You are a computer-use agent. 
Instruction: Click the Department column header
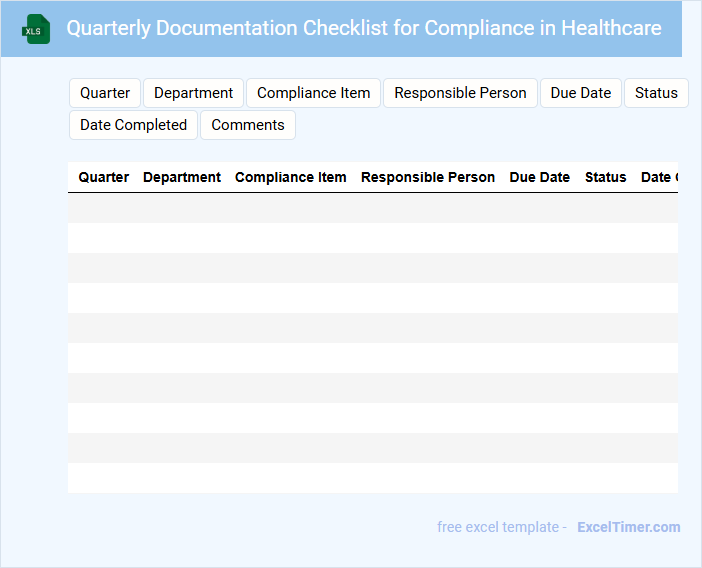click(x=182, y=177)
